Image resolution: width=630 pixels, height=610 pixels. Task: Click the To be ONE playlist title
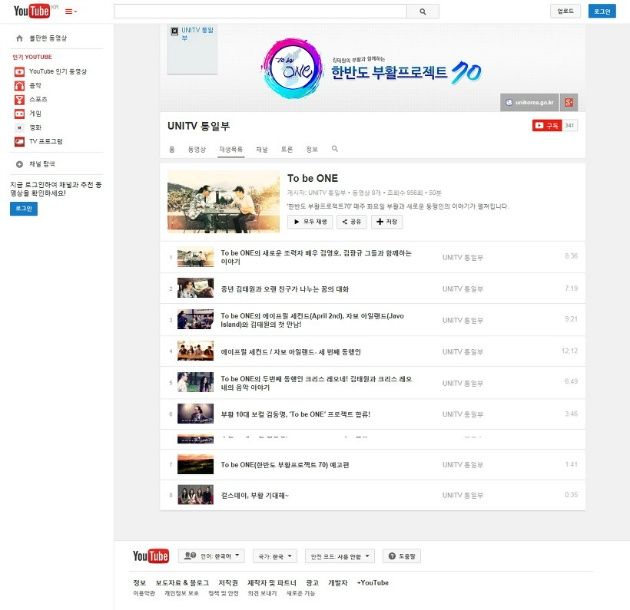pos(313,178)
